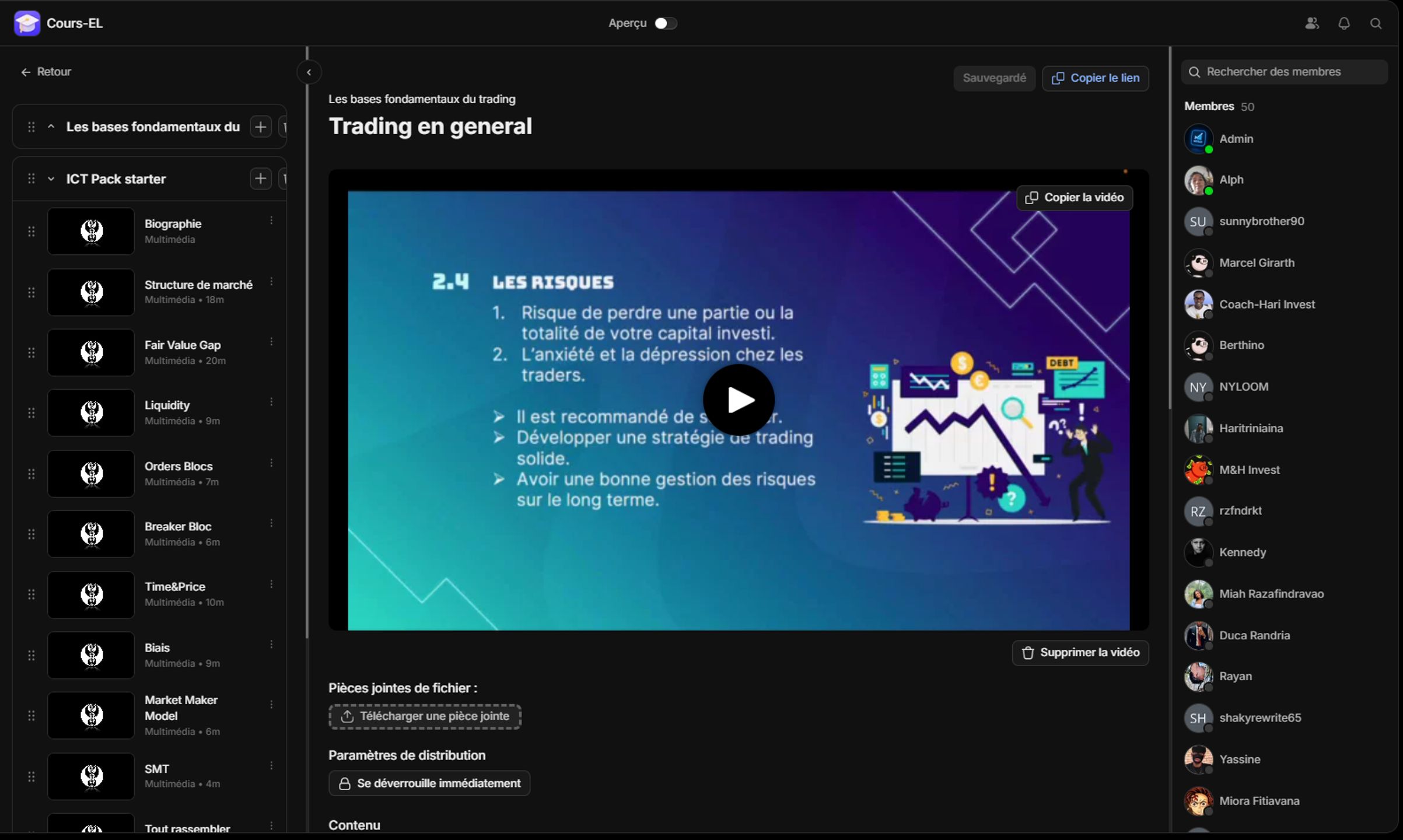Open the options menu for Fair Value Gap
Screen dimensions: 1403x840
click(x=271, y=342)
